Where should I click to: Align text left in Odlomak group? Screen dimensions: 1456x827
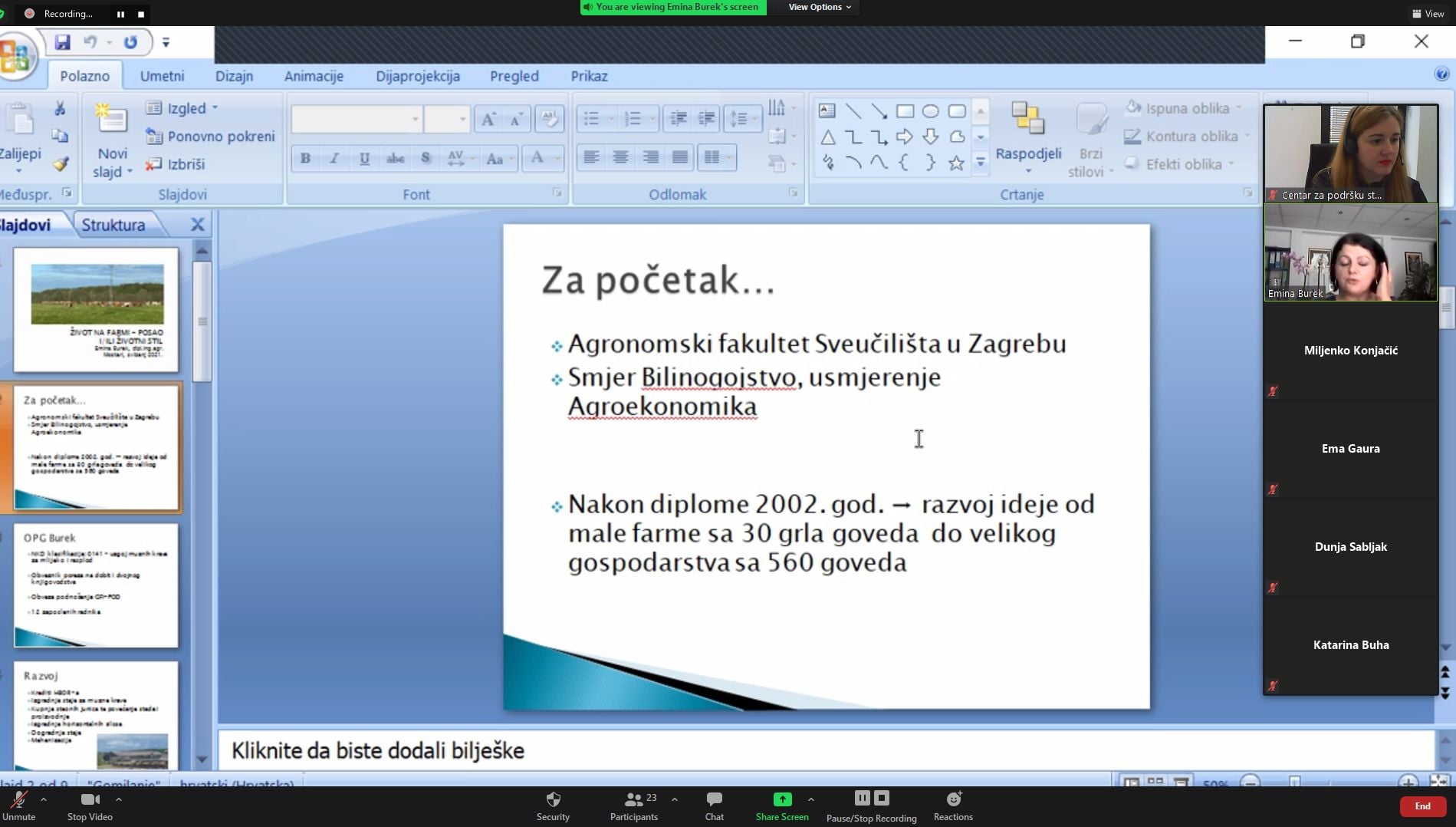591,157
